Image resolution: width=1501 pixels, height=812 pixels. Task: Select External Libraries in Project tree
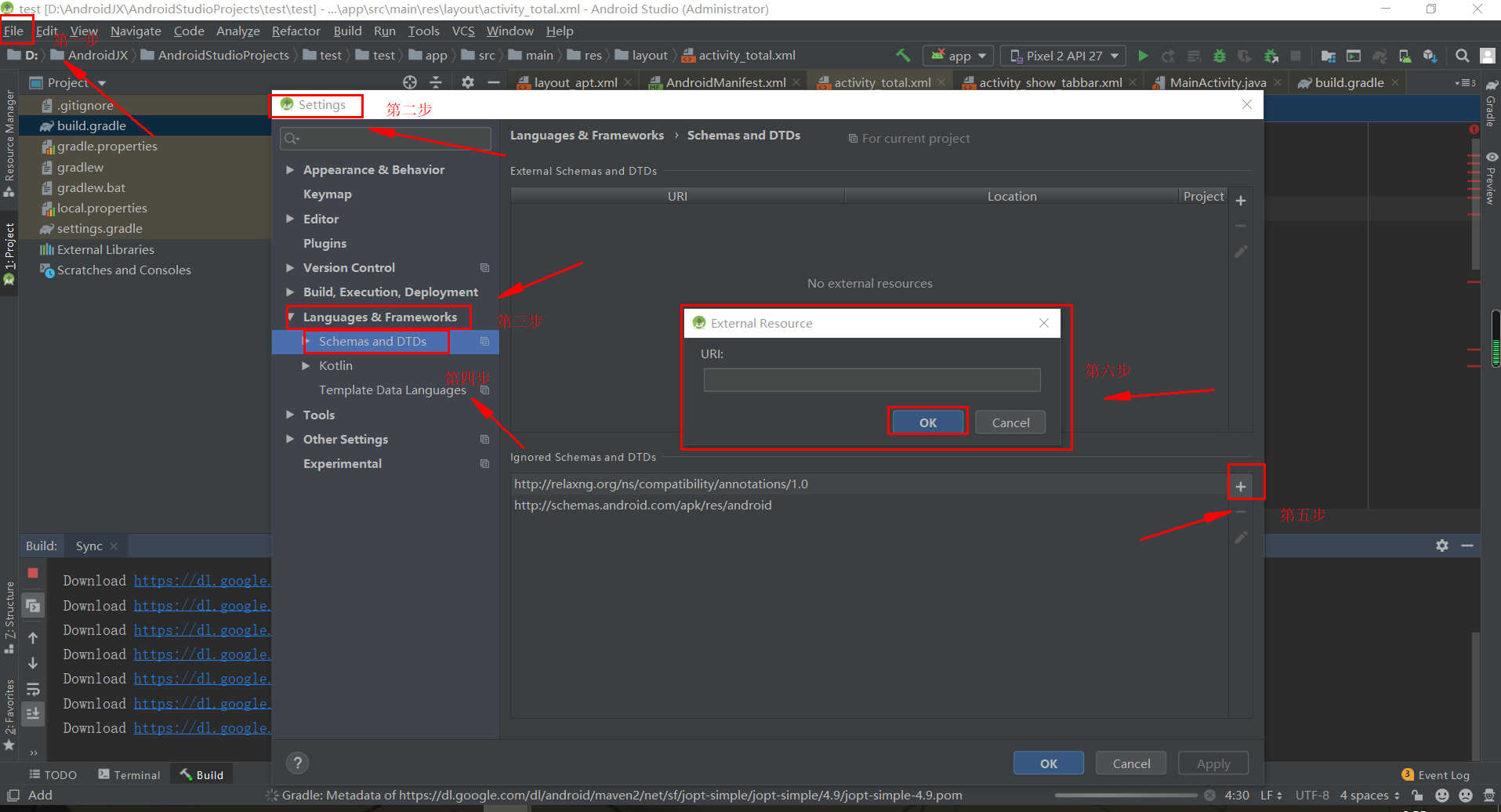[x=105, y=249]
